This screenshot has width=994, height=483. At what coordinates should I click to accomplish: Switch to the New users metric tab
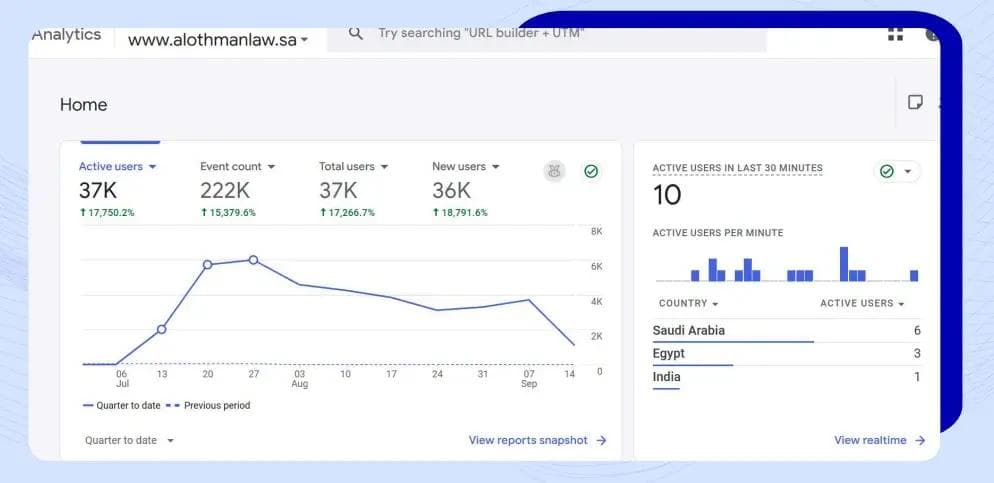coord(465,167)
